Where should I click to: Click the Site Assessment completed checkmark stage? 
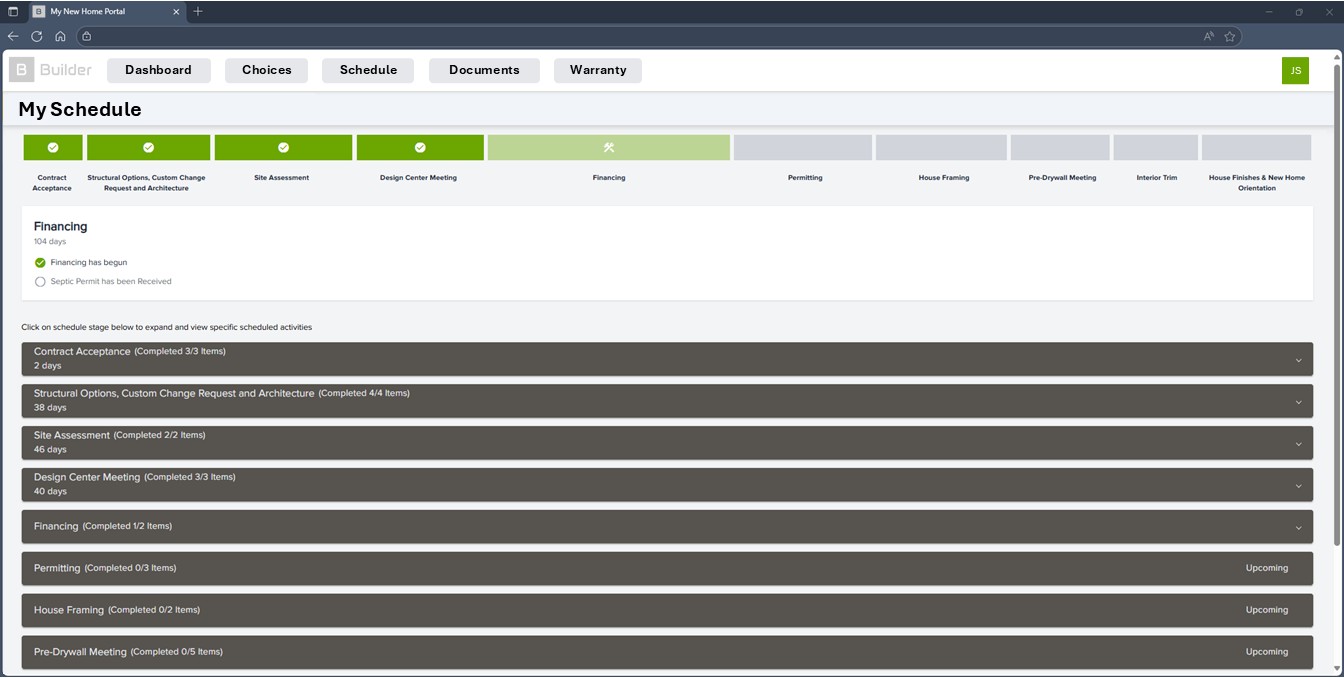coord(283,148)
